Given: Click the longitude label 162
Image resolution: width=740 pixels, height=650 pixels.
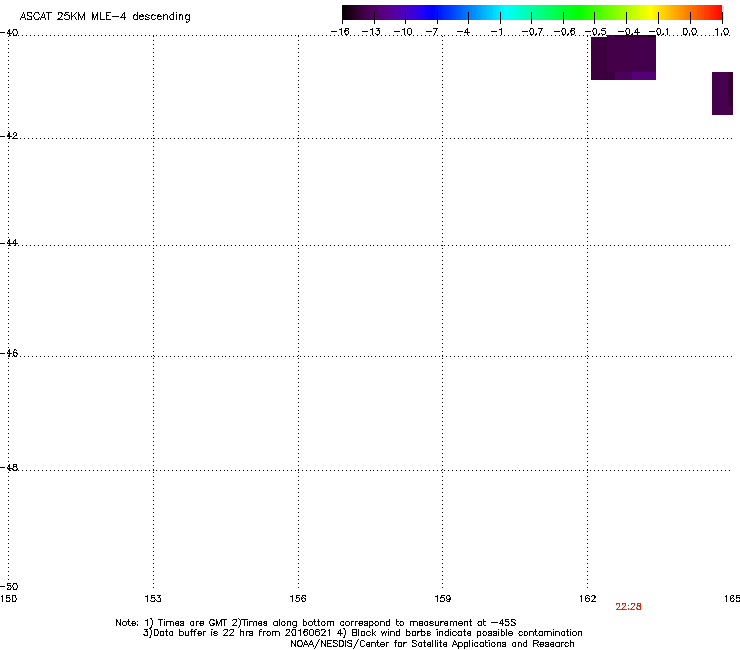Looking at the screenshot, I should pyautogui.click(x=588, y=599).
